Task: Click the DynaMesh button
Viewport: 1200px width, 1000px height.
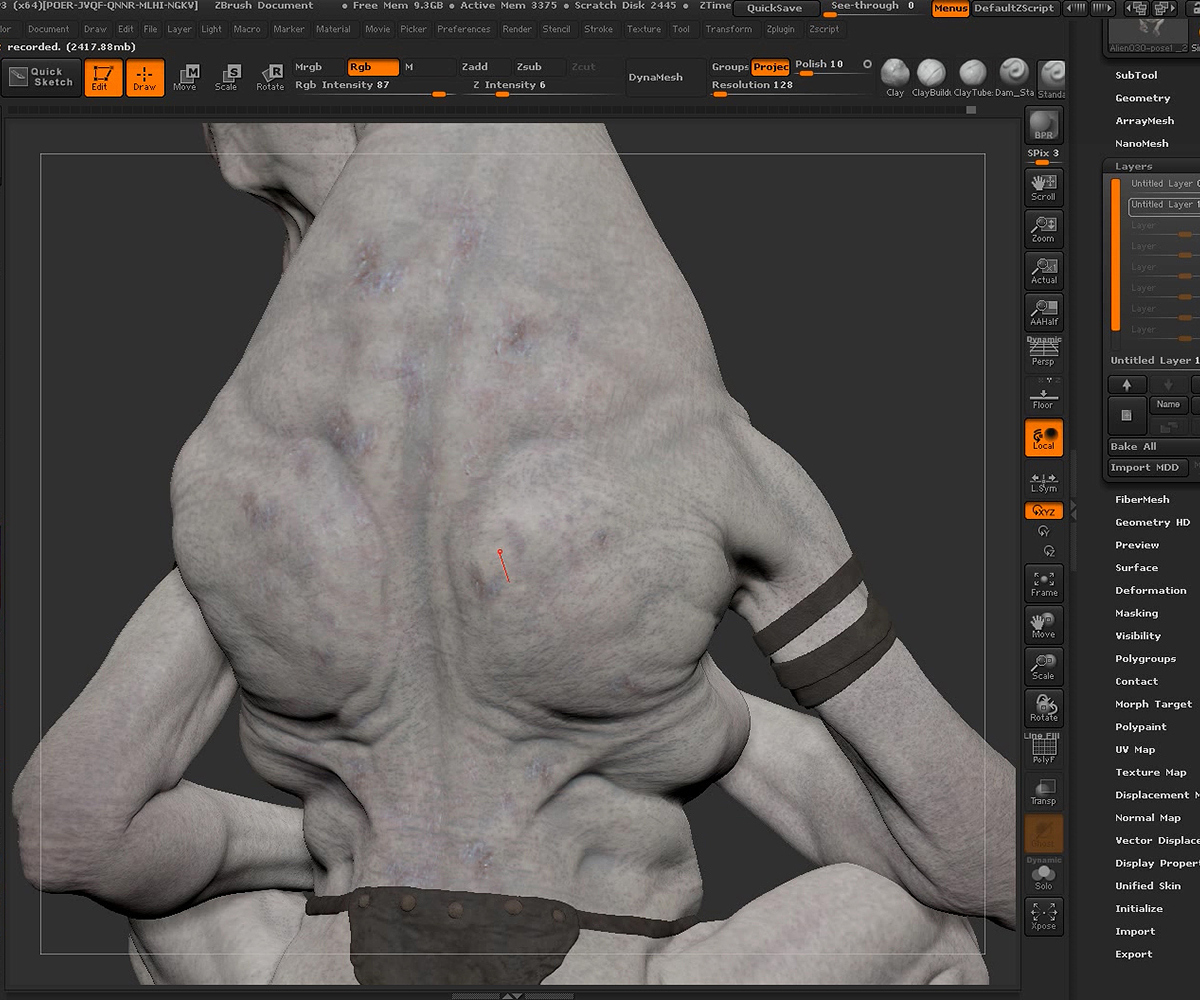Action: tap(656, 77)
